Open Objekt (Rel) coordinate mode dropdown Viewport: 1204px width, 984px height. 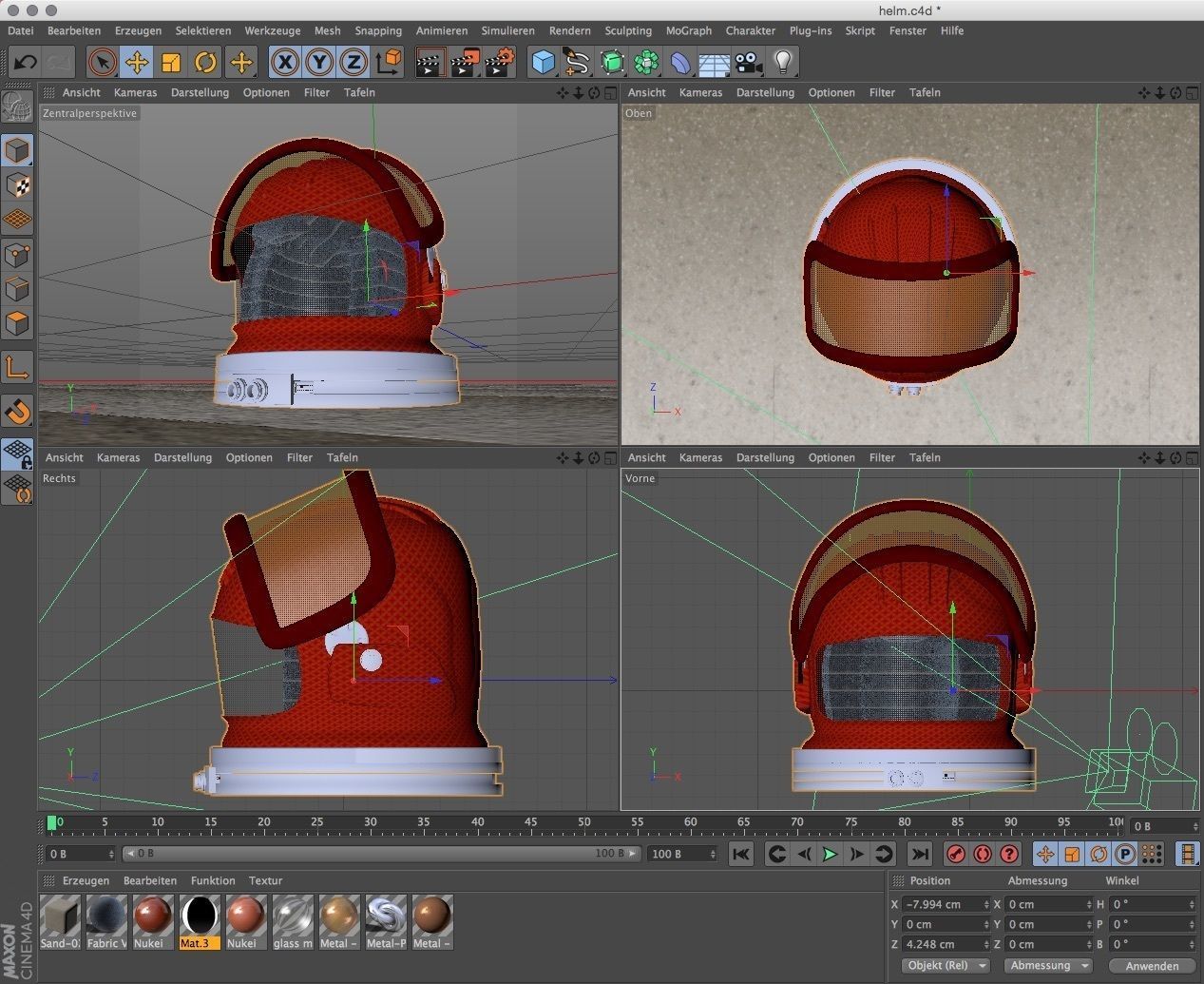coord(945,965)
